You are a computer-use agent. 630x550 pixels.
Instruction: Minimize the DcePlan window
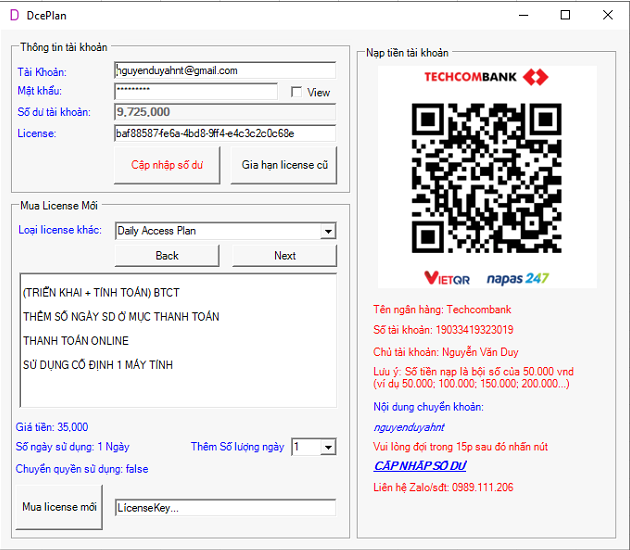[524, 15]
